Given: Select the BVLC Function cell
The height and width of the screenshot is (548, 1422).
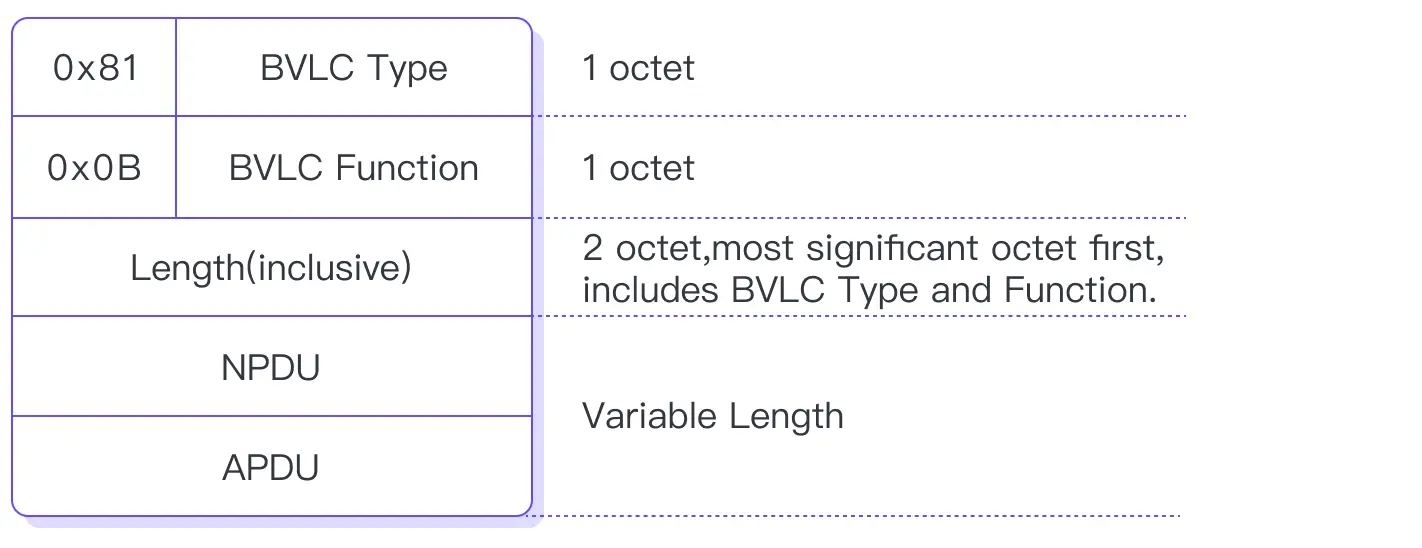Looking at the screenshot, I should tap(354, 168).
